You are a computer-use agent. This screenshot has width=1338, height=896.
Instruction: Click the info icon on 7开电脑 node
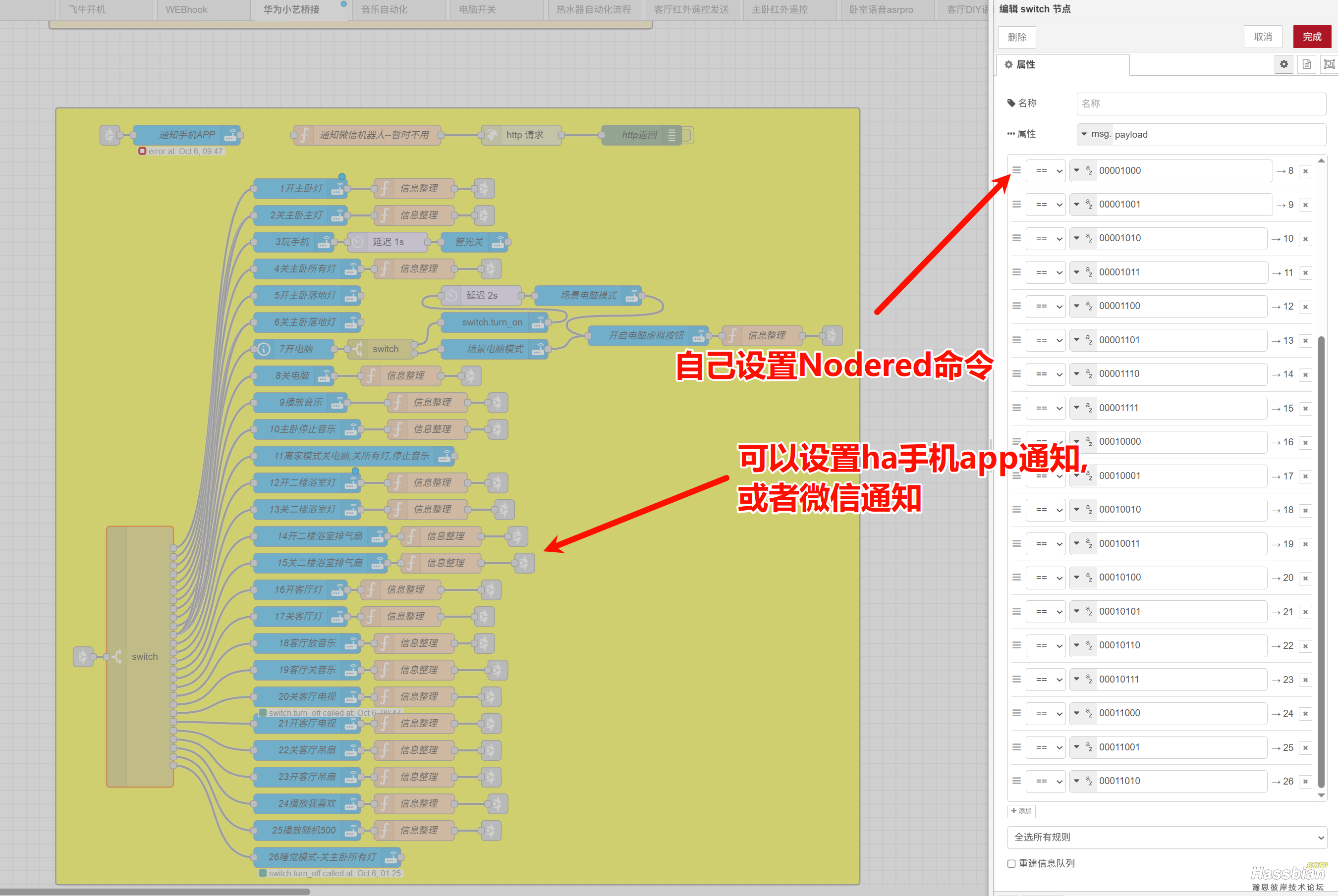pyautogui.click(x=264, y=349)
